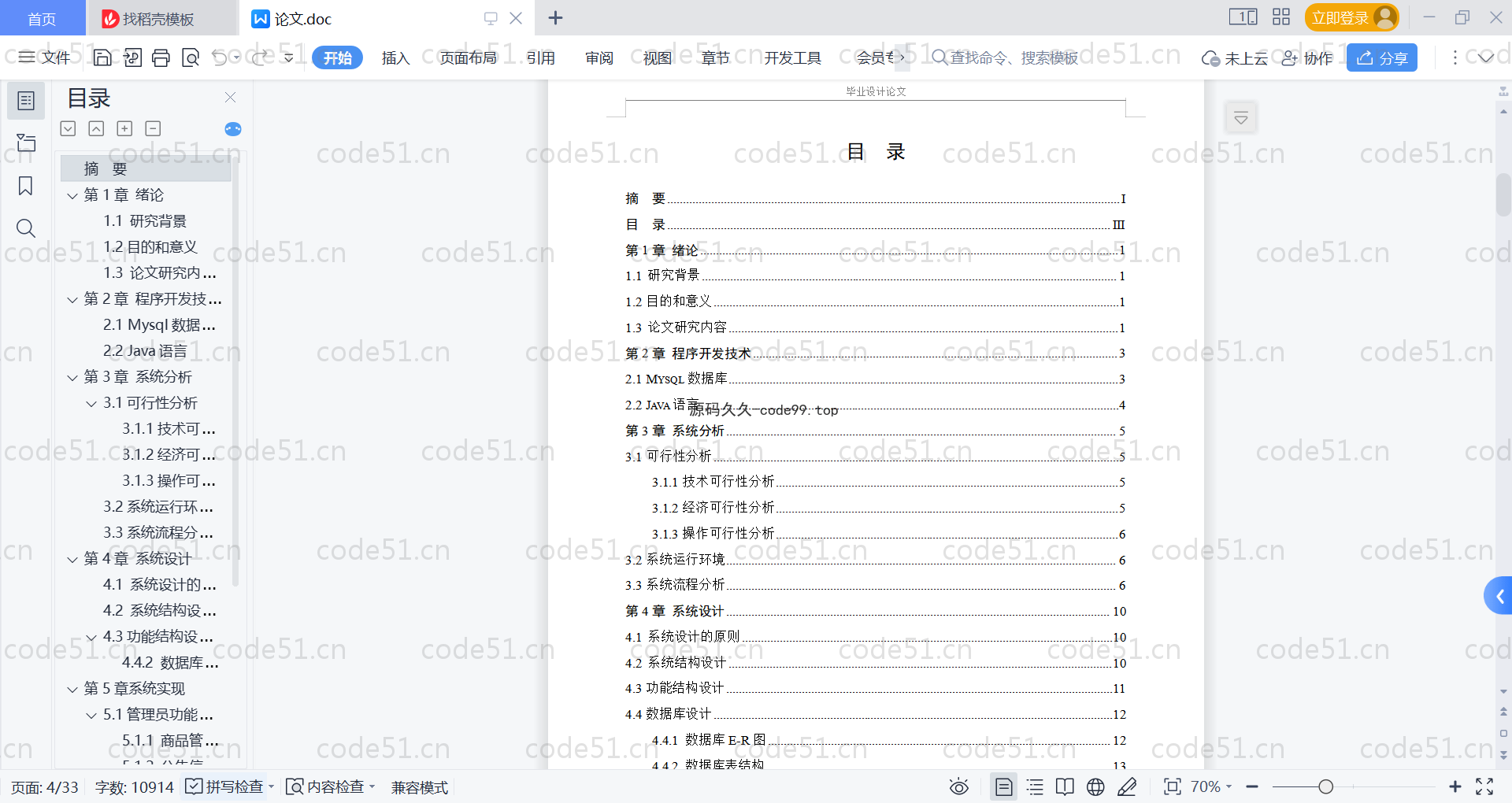This screenshot has width=1512, height=803.
Task: Collapse 第3章 系统分析 outline node
Action: (72, 378)
